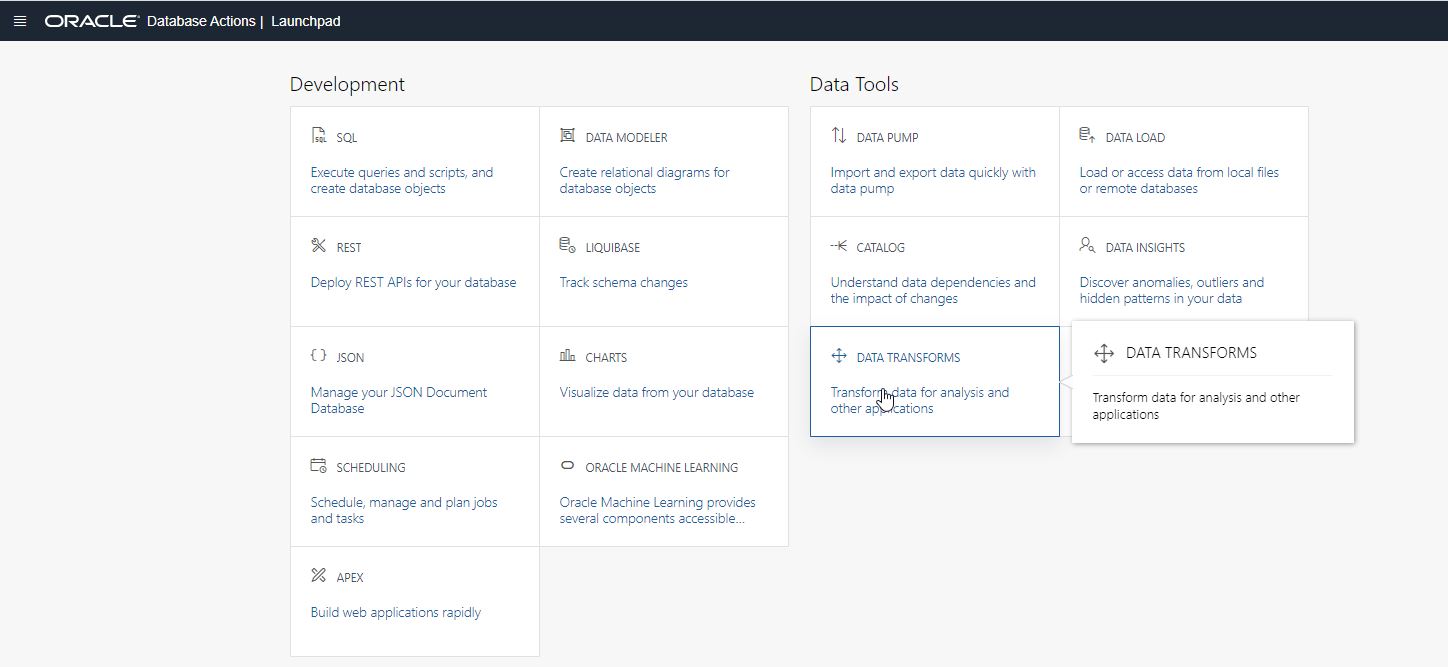This screenshot has height=667, width=1448.
Task: Click the Liquibase database icon
Action: point(567,246)
